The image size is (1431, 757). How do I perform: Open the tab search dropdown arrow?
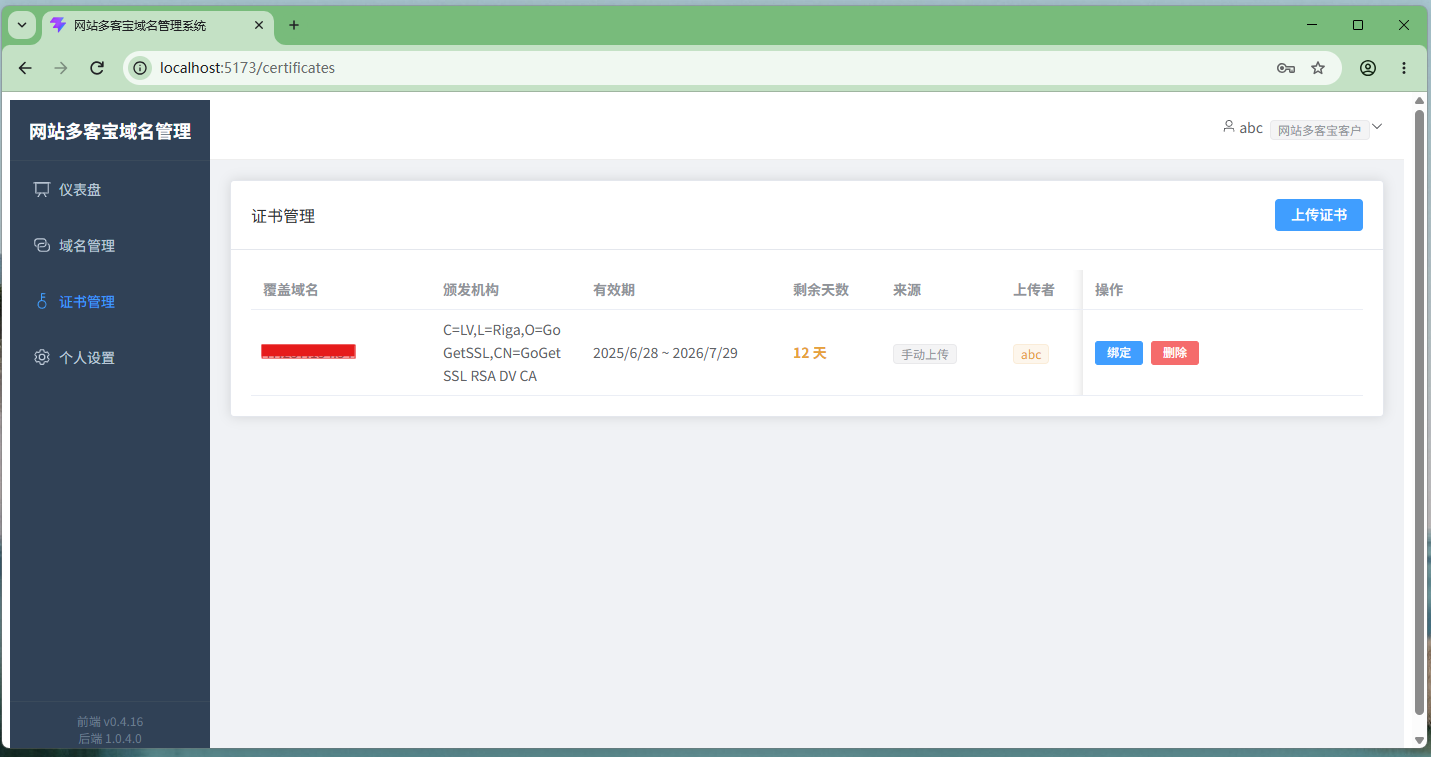[x=22, y=25]
